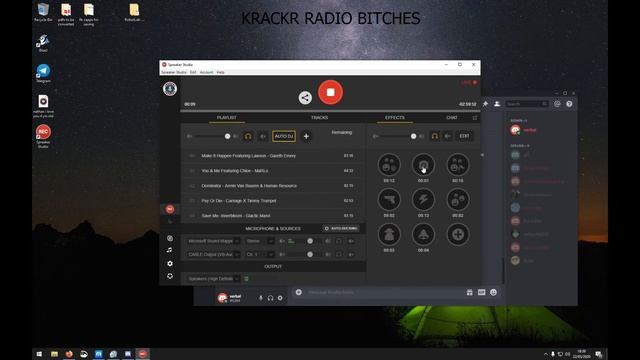Play the bell sound effect
The image size is (640, 360).
click(423, 234)
